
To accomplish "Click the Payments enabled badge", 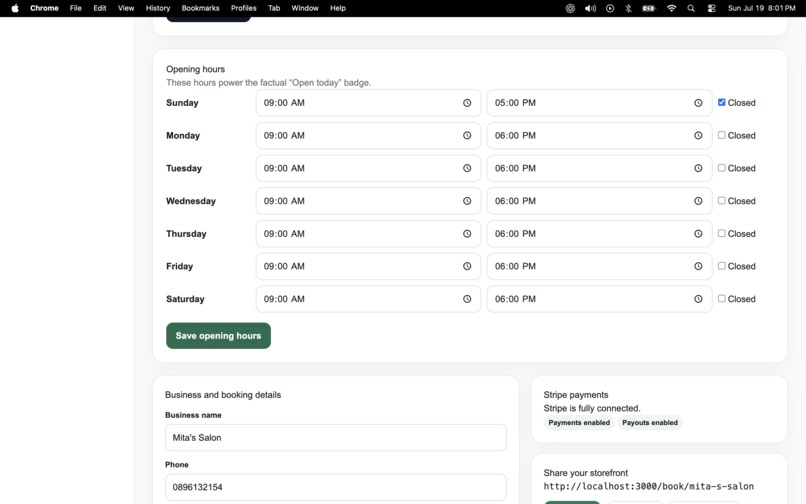I will (x=579, y=423).
